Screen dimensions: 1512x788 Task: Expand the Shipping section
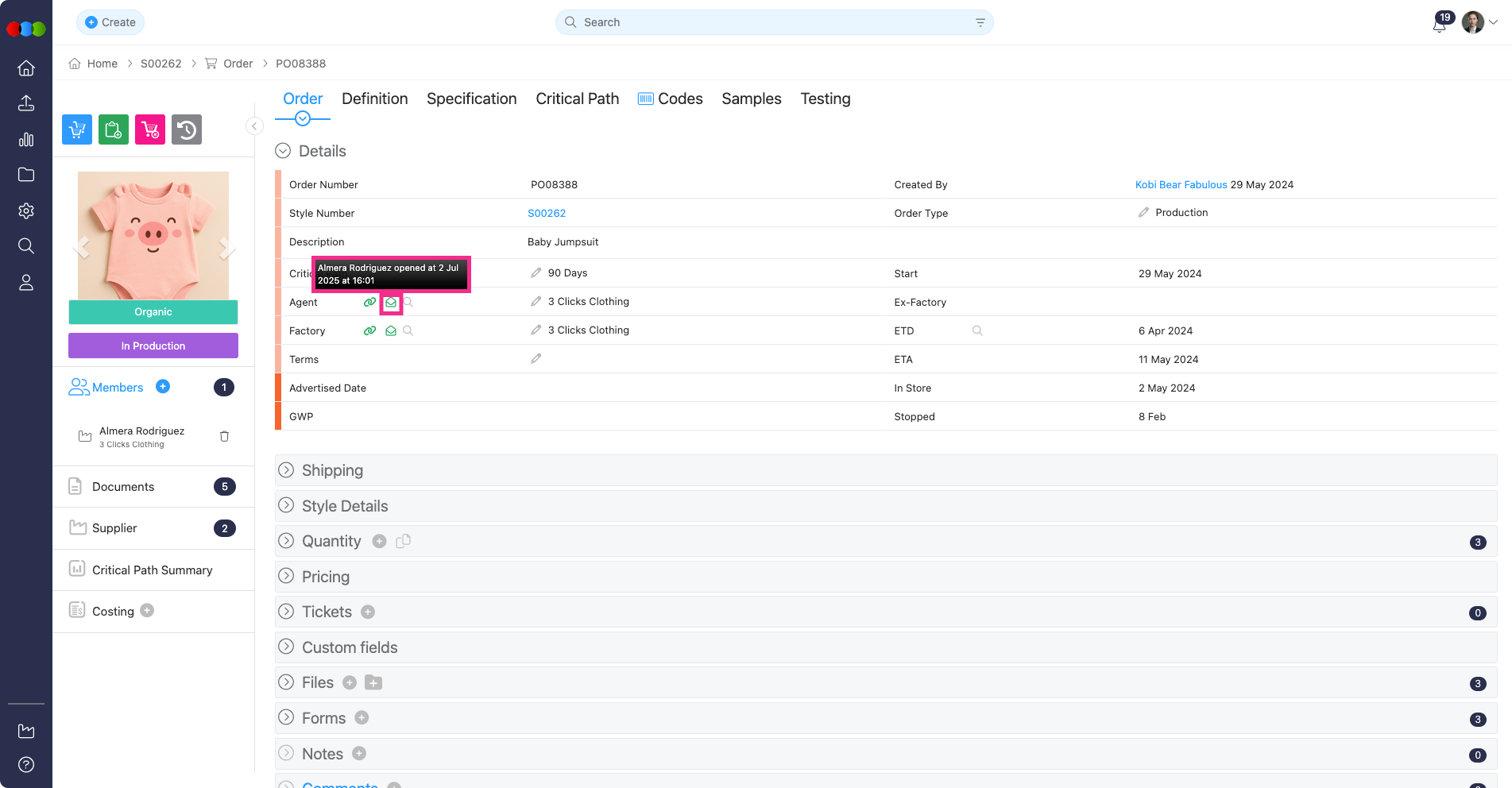pyautogui.click(x=287, y=470)
